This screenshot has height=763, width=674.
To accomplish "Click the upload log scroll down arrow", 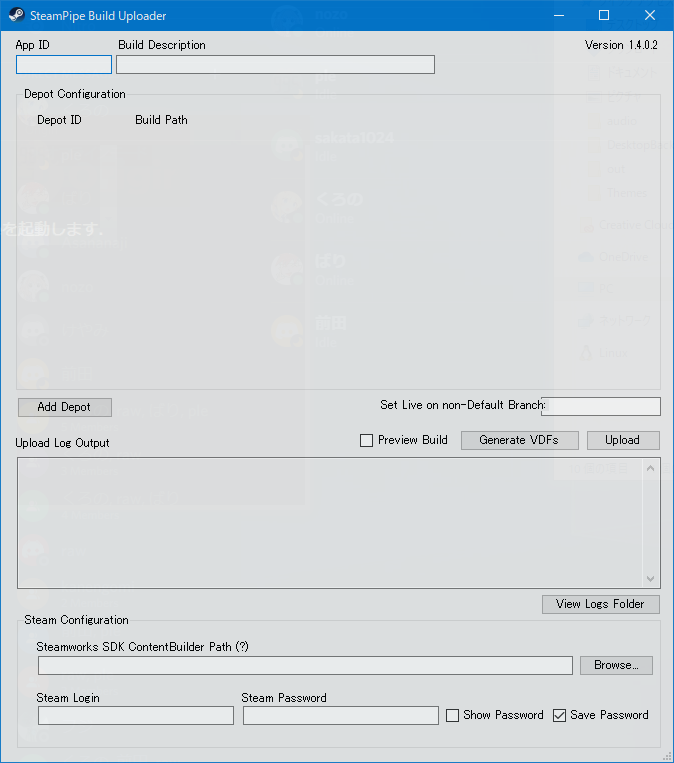I will point(651,579).
